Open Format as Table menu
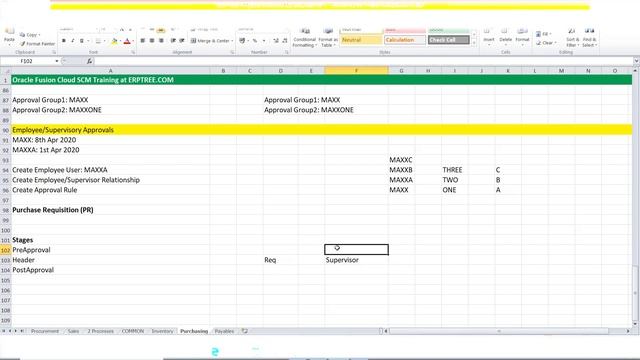640x360 pixels. (x=328, y=38)
